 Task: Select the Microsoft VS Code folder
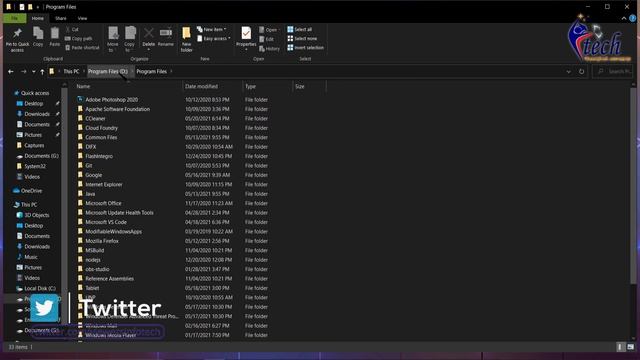coord(106,222)
